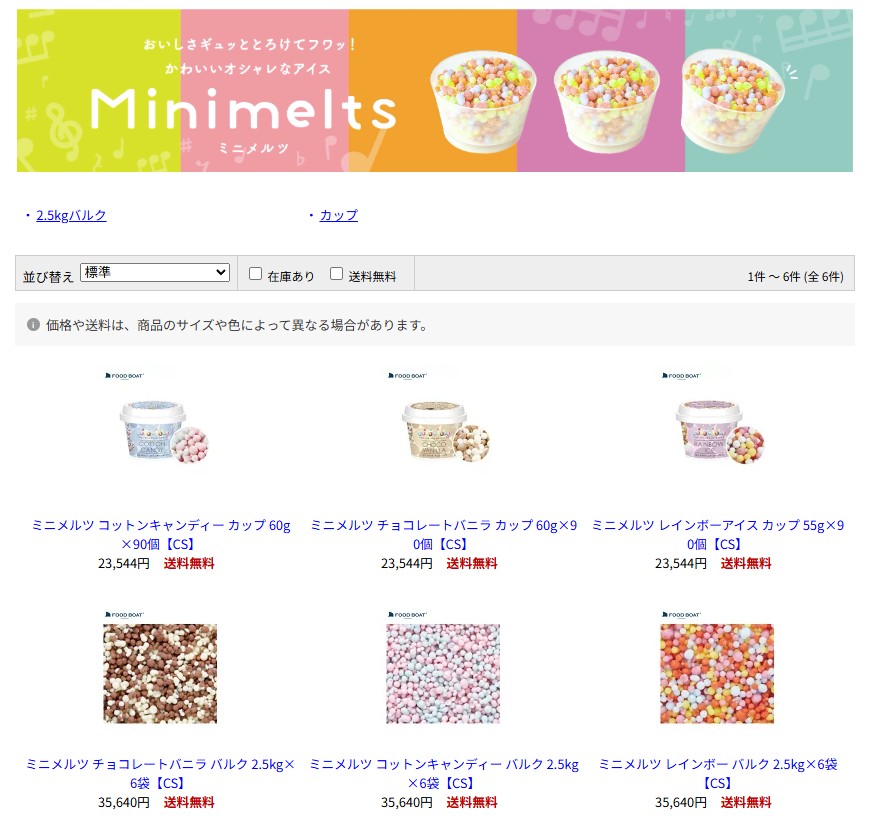Image resolution: width=883 pixels, height=825 pixels.
Task: Open ミニメルツ コットンキャンディー カップ 60g product link
Action: click(x=161, y=534)
